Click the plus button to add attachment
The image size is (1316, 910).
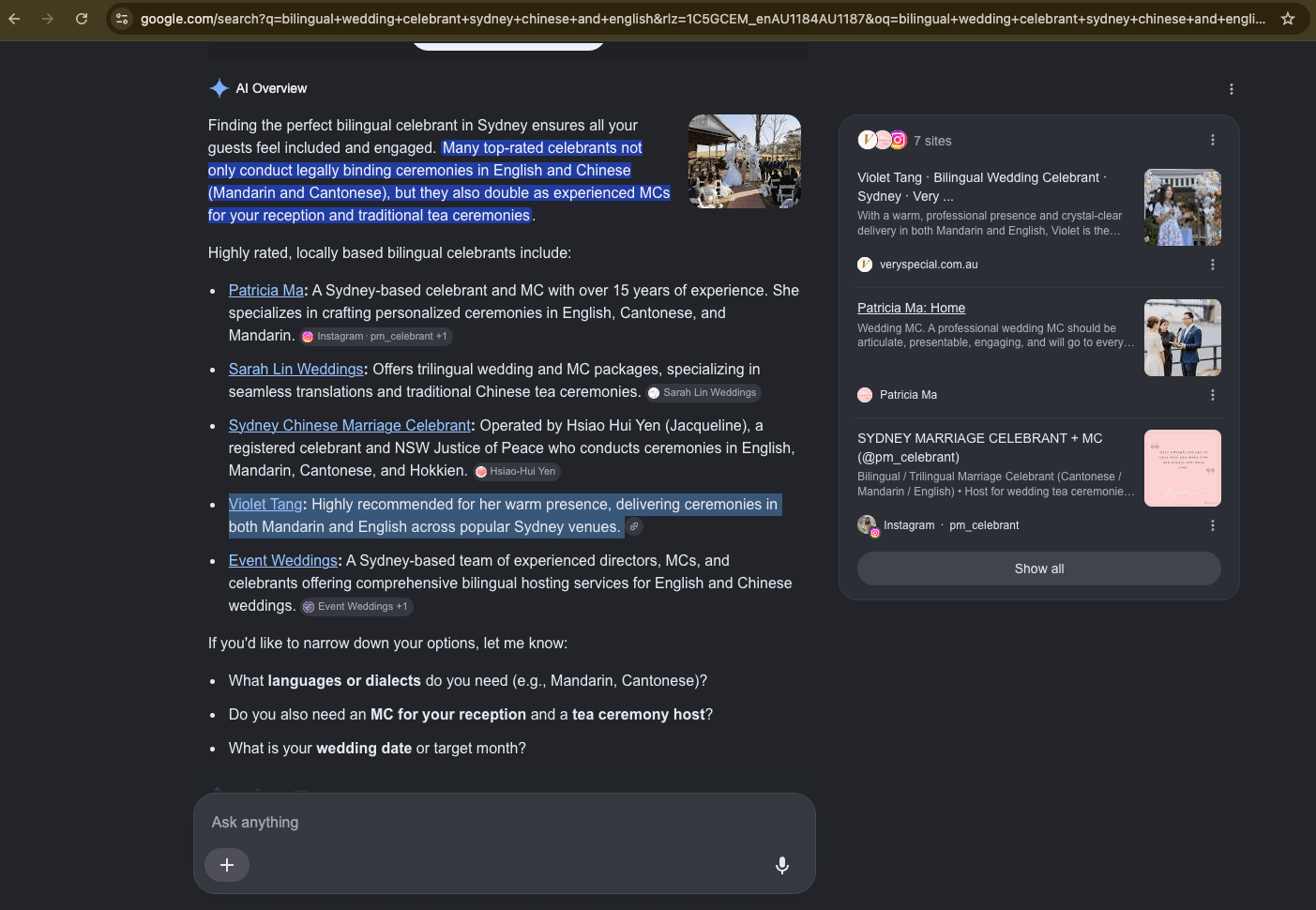tap(227, 865)
